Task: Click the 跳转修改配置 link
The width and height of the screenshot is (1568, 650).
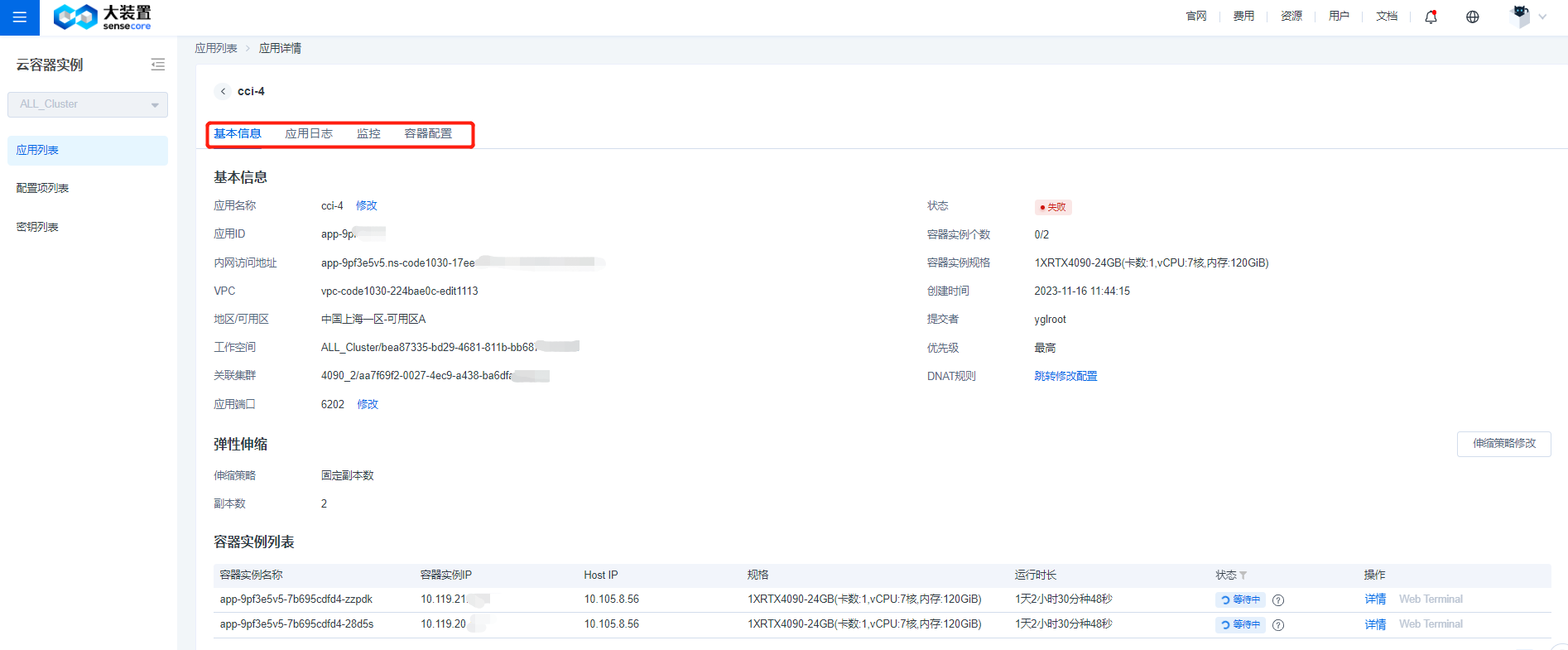Action: pos(1065,376)
